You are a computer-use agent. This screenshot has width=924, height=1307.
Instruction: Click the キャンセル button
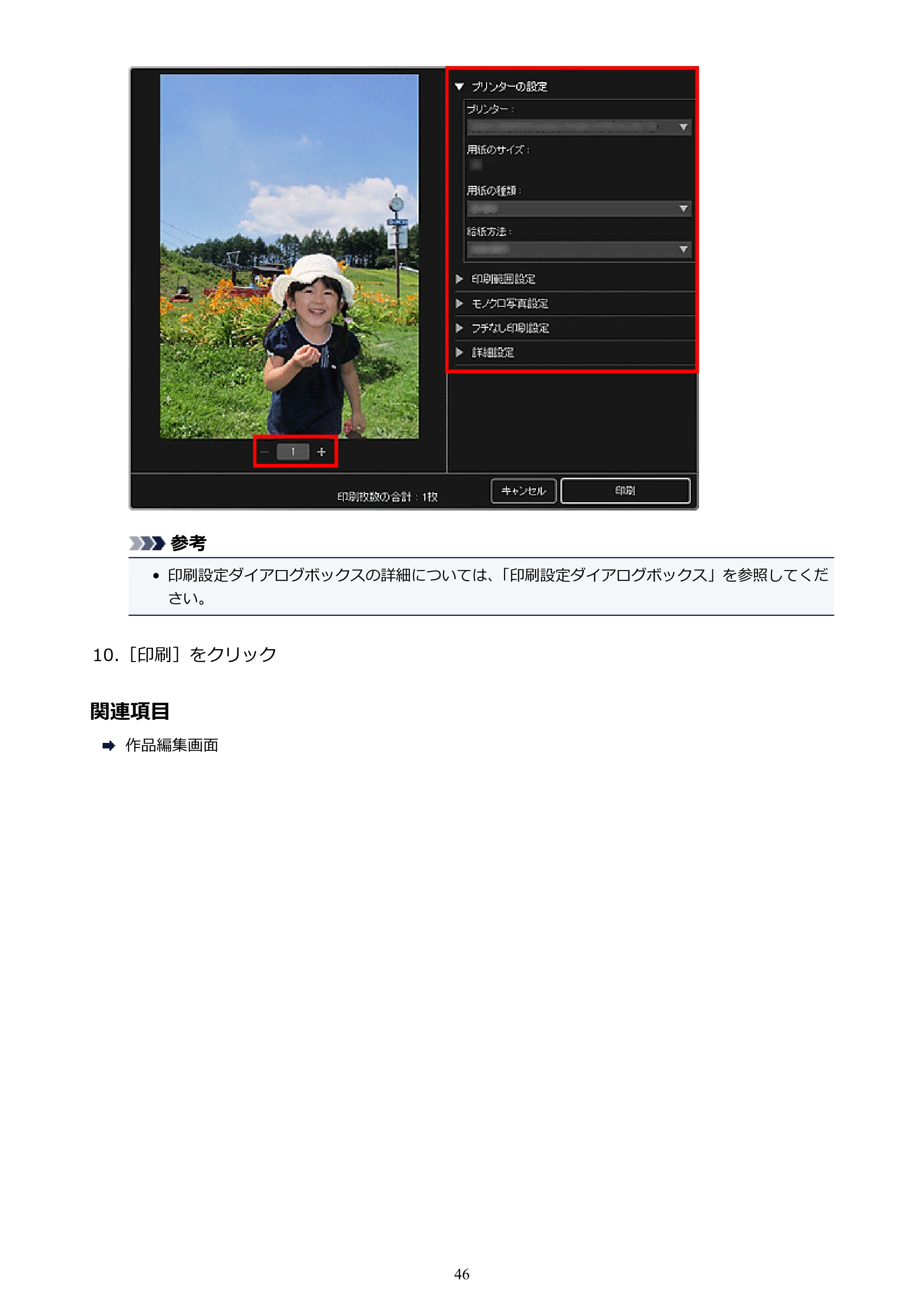click(x=524, y=491)
